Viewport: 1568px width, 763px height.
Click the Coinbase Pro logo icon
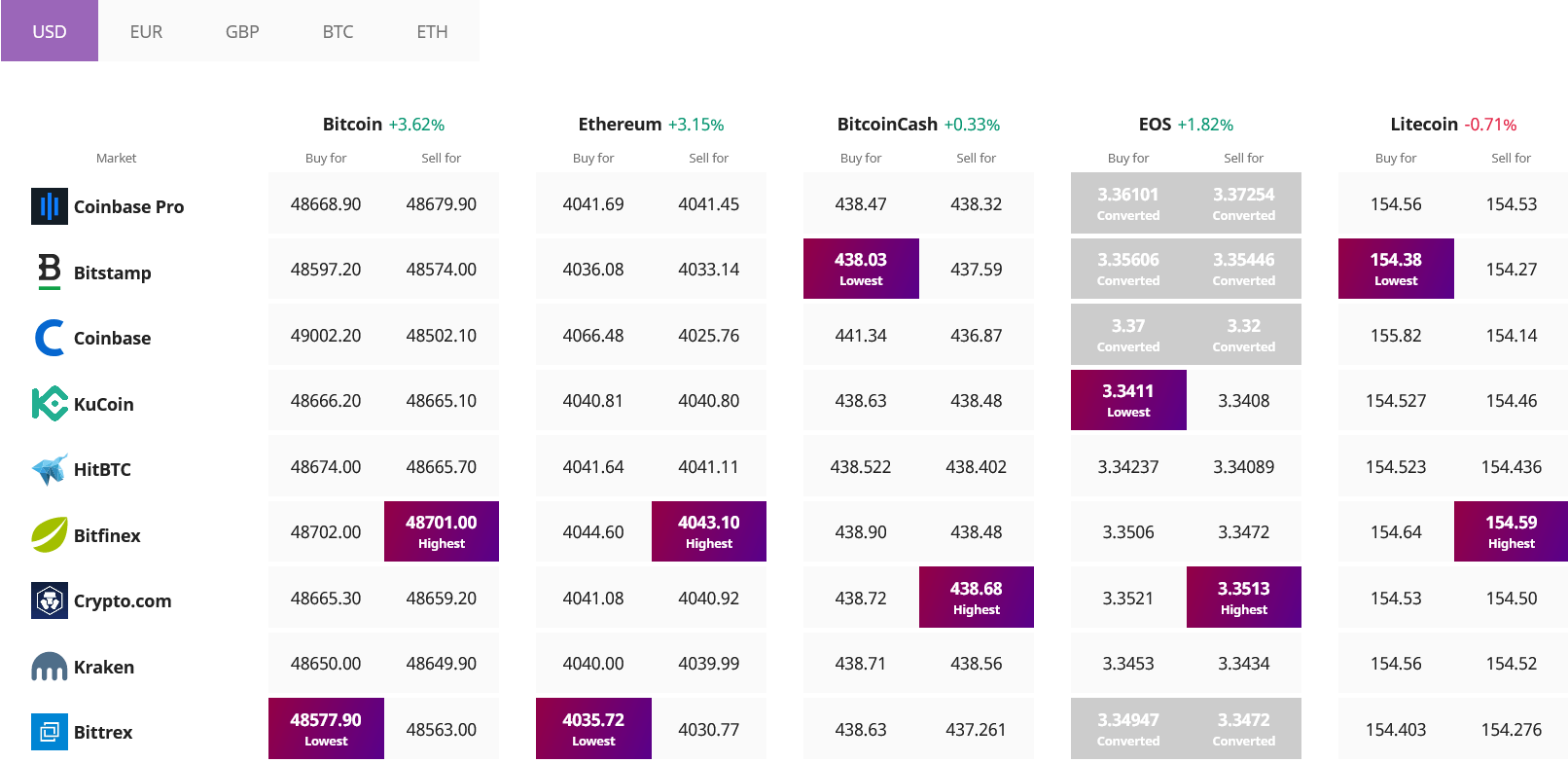coord(50,206)
